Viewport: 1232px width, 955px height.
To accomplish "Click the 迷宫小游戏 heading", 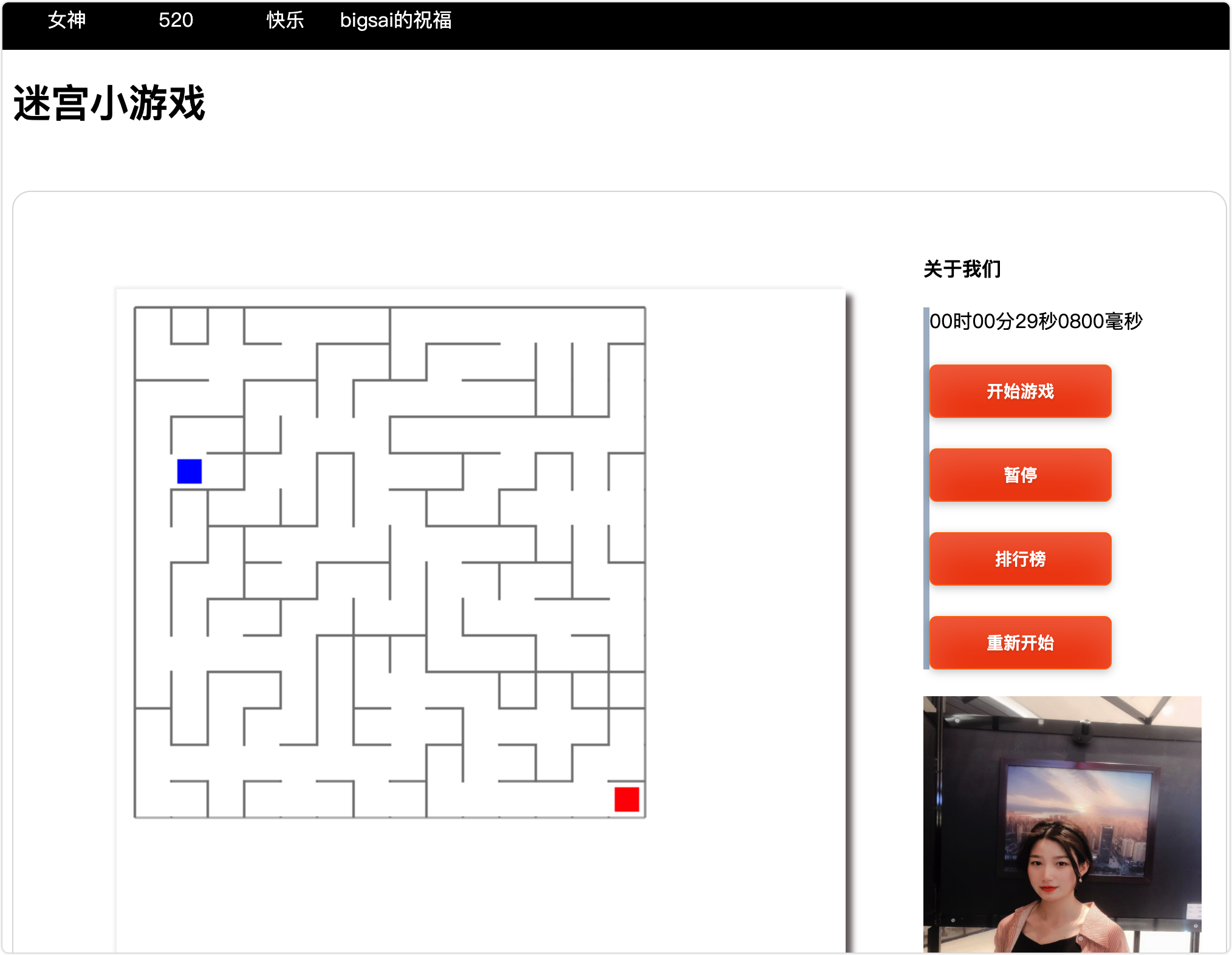I will pyautogui.click(x=109, y=103).
